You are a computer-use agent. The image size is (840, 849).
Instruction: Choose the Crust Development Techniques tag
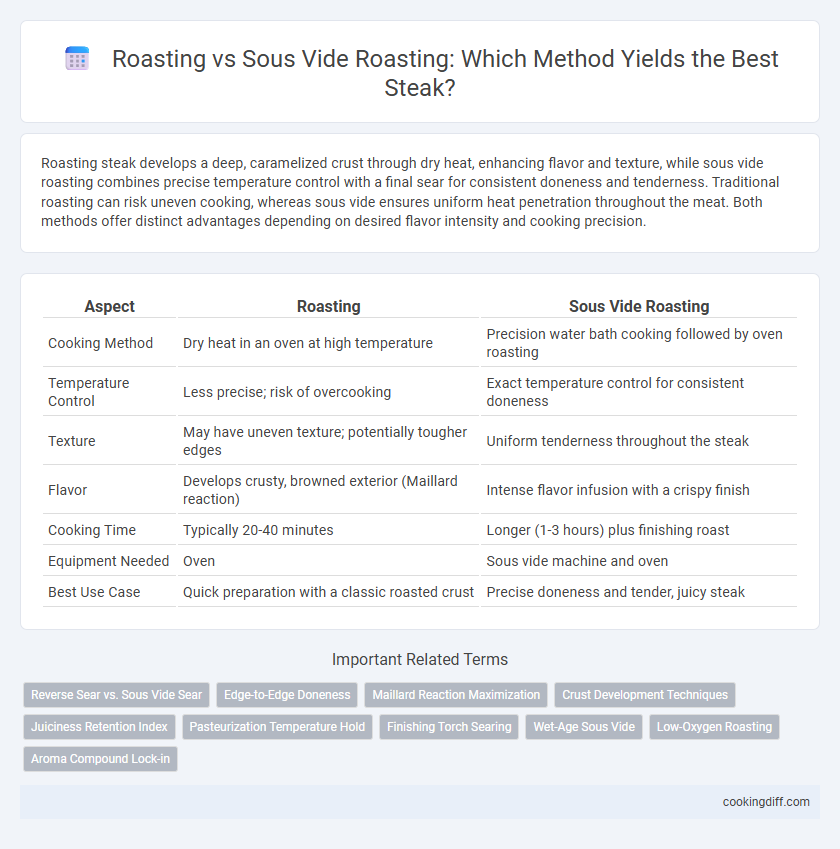644,695
